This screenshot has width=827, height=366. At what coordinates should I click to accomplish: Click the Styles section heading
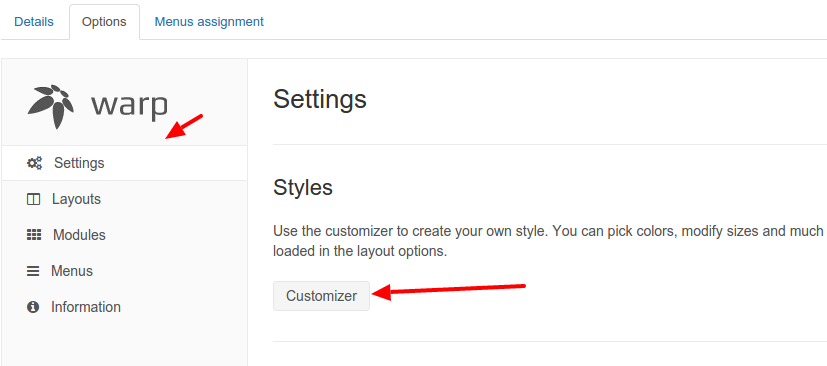click(303, 187)
